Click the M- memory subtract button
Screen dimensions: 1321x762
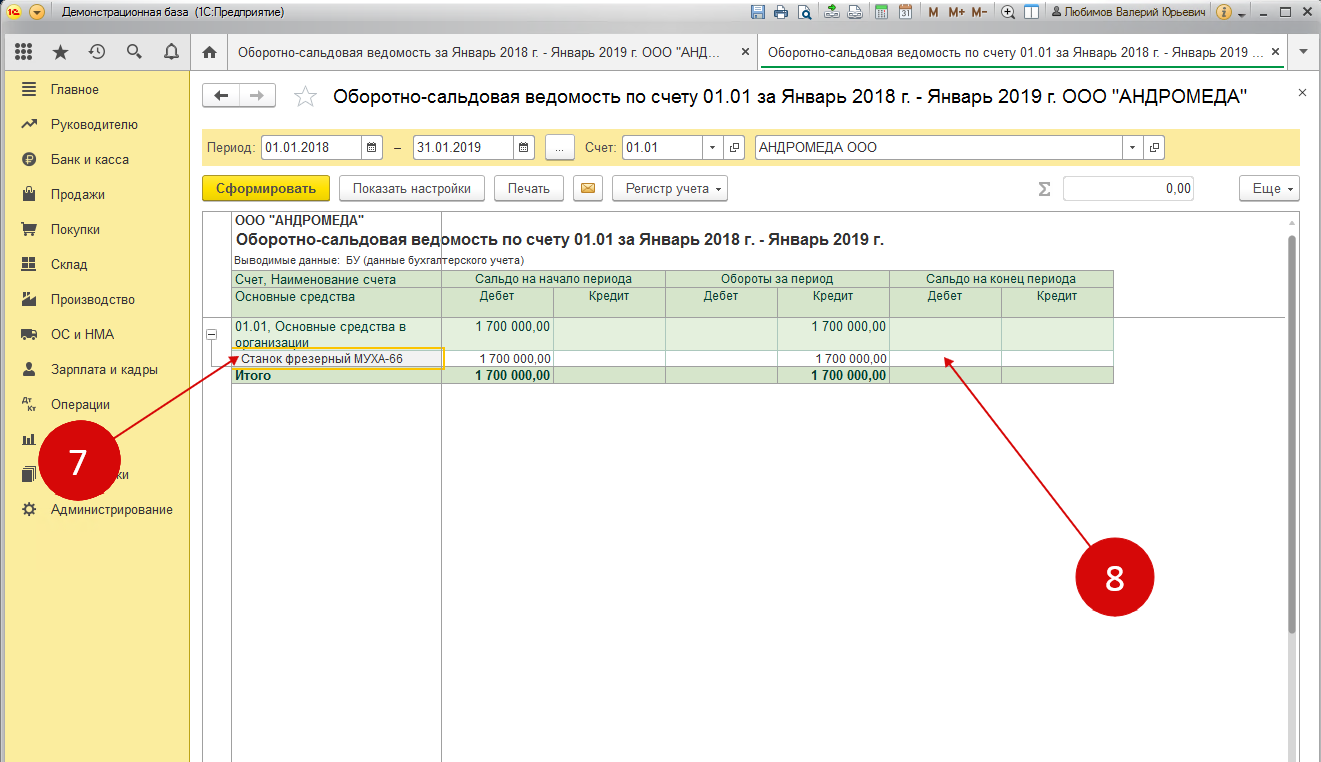pos(979,13)
